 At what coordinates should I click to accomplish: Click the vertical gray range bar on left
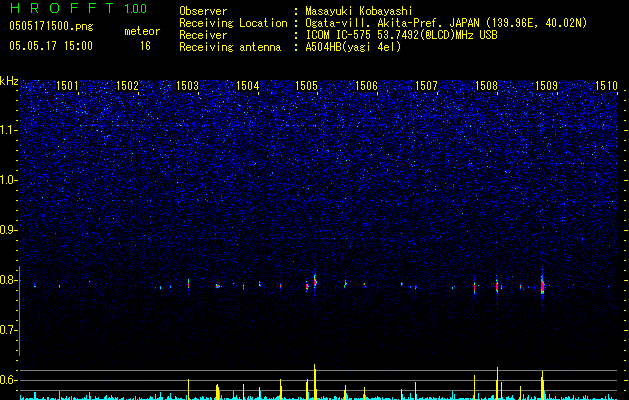tap(19, 311)
